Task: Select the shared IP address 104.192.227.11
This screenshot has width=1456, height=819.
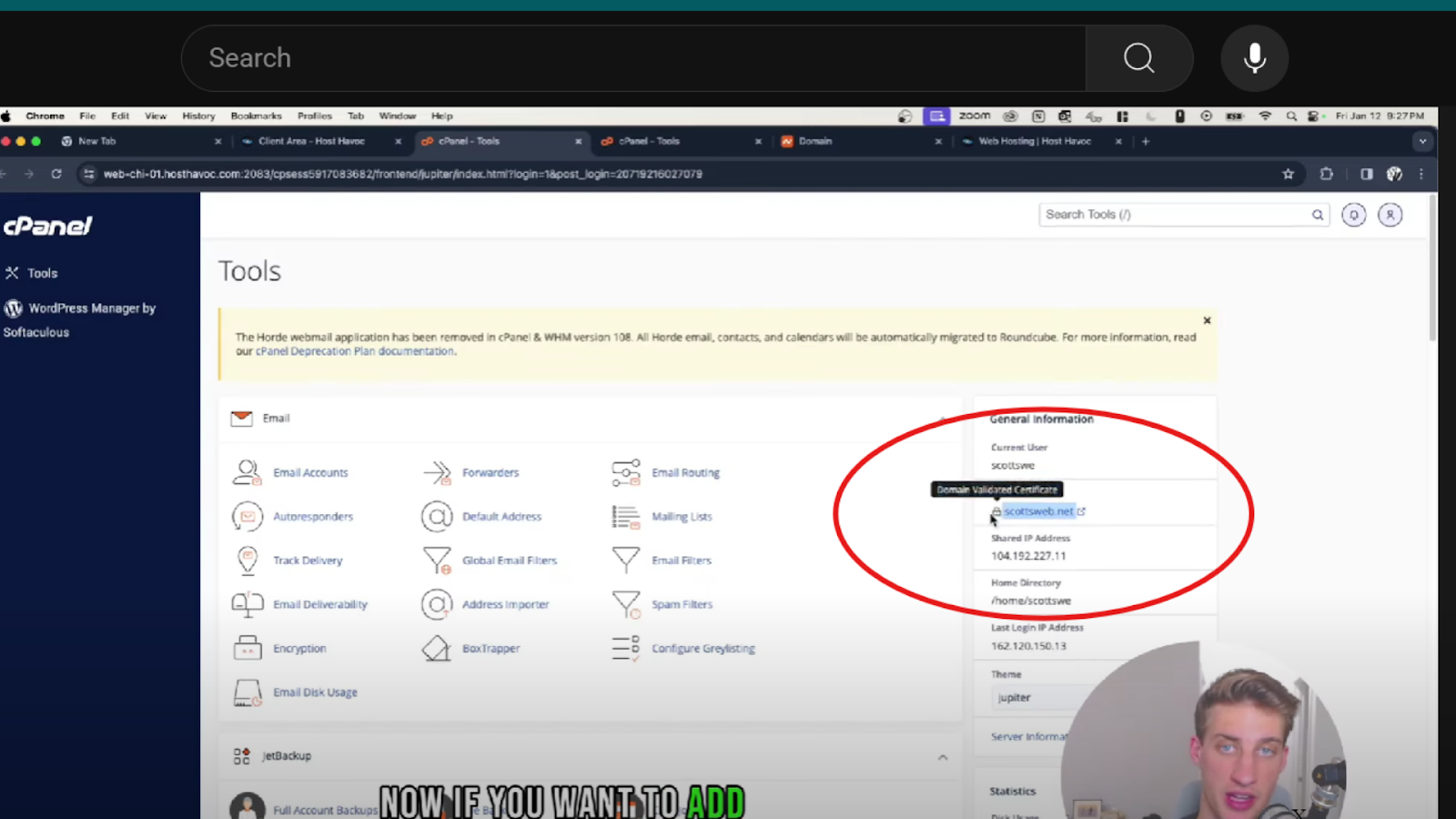Action: tap(1028, 556)
